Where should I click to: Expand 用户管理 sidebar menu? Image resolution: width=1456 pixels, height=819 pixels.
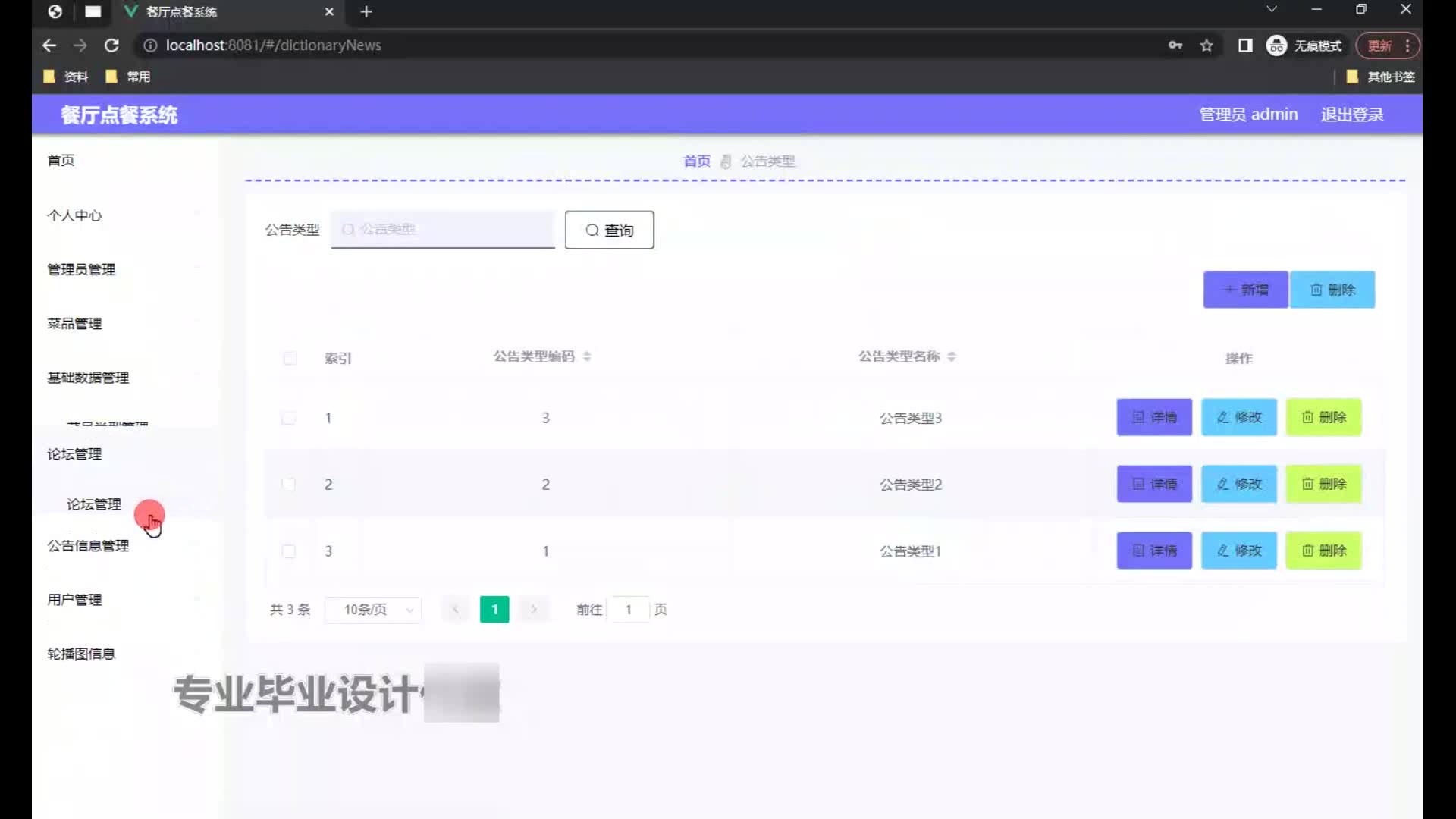point(74,600)
